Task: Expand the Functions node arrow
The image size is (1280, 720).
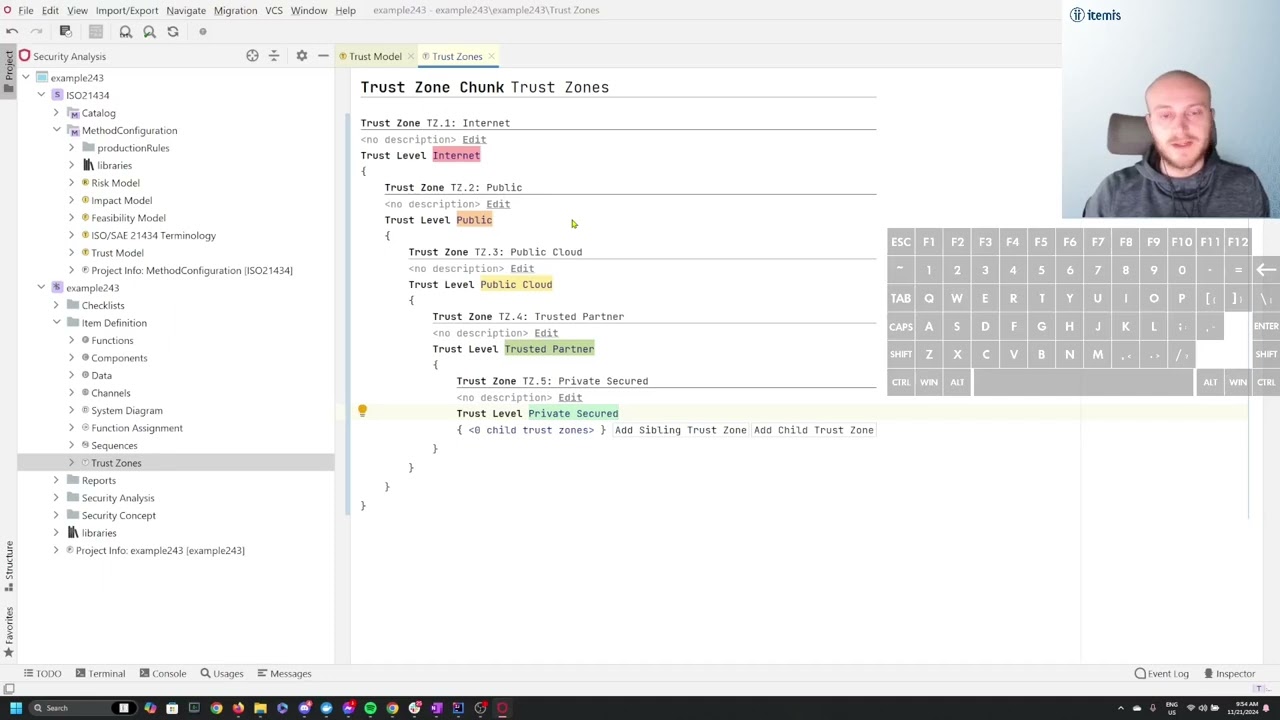Action: point(71,340)
